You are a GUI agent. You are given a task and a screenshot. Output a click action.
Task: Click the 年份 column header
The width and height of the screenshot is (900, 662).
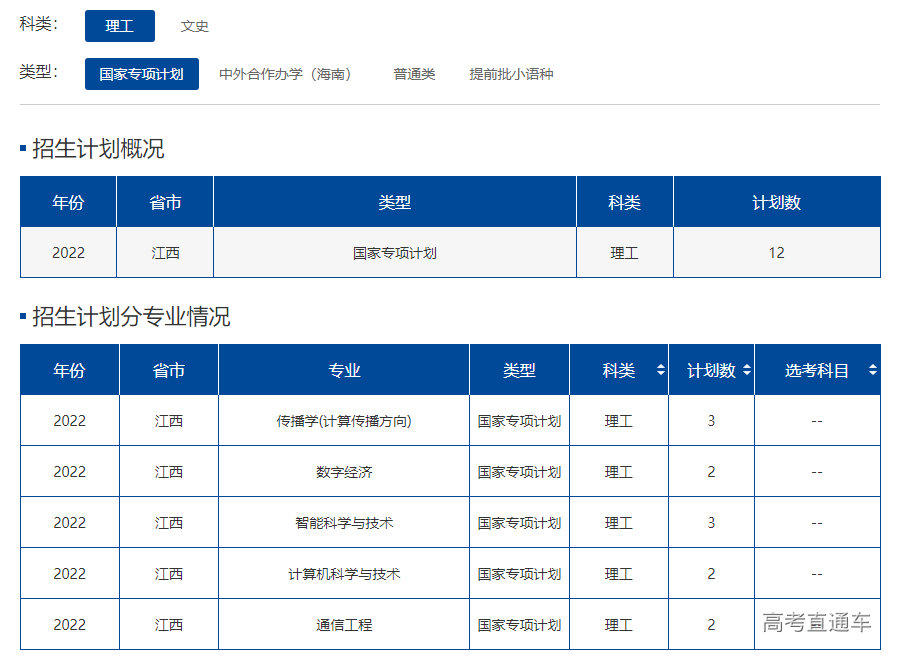click(x=67, y=201)
